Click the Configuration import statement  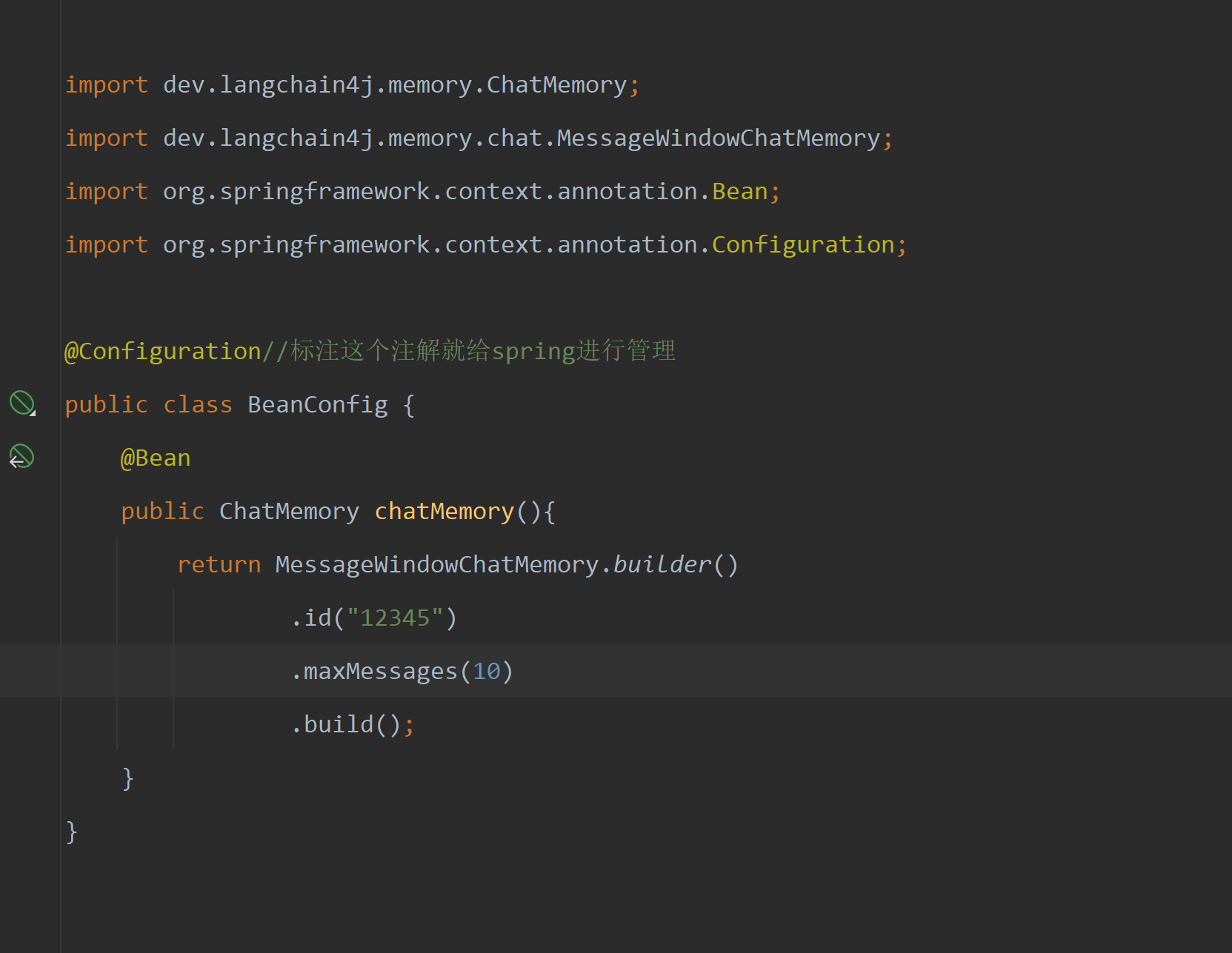(485, 244)
